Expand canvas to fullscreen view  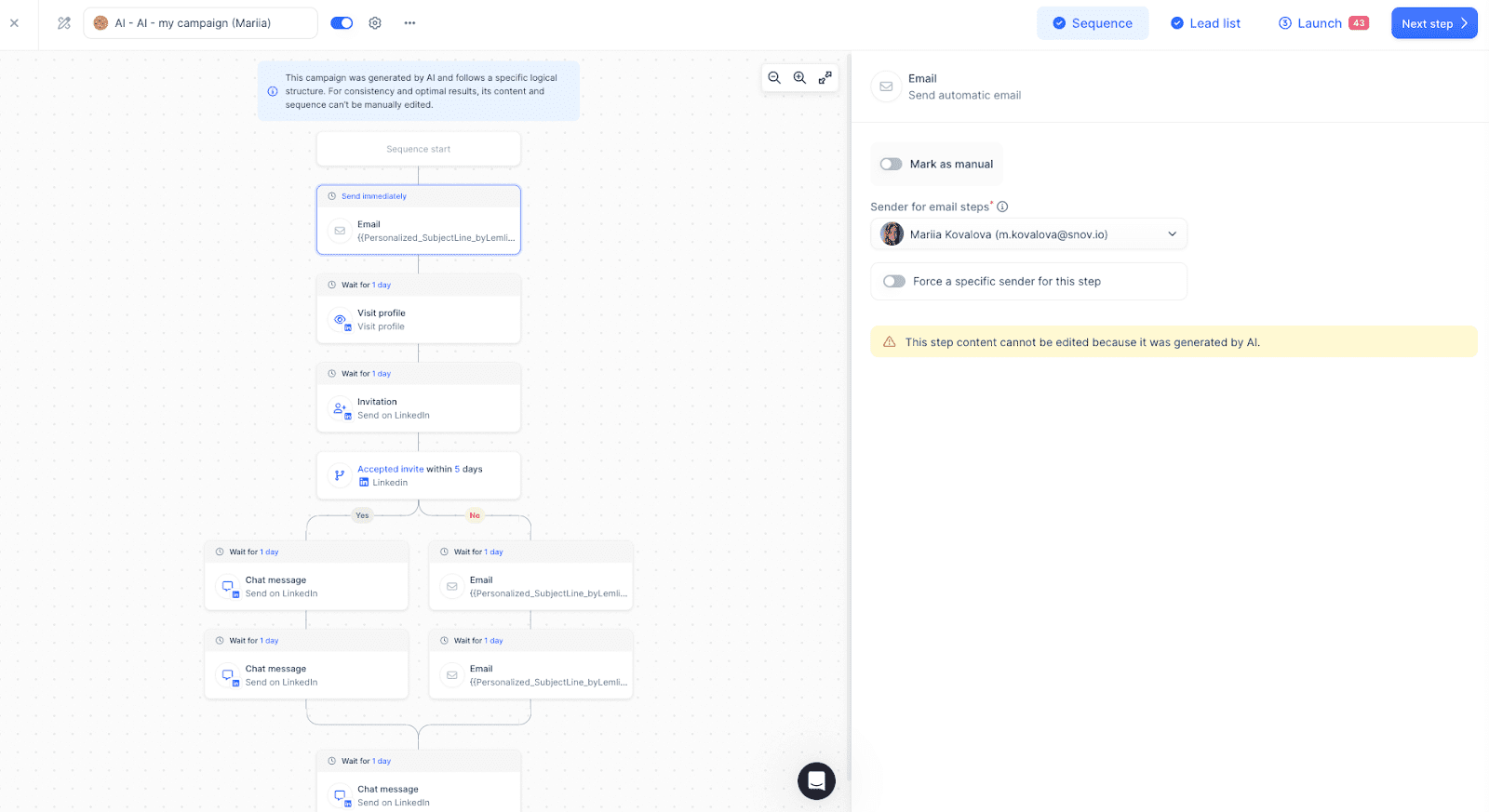click(x=825, y=78)
